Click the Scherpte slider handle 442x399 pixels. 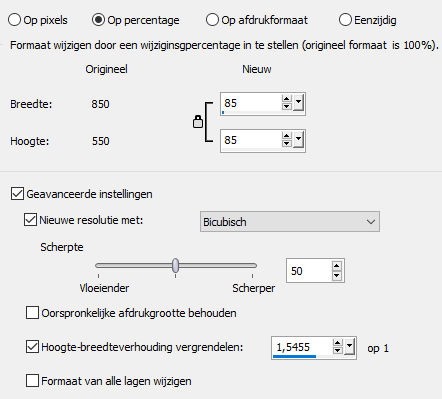point(176,266)
